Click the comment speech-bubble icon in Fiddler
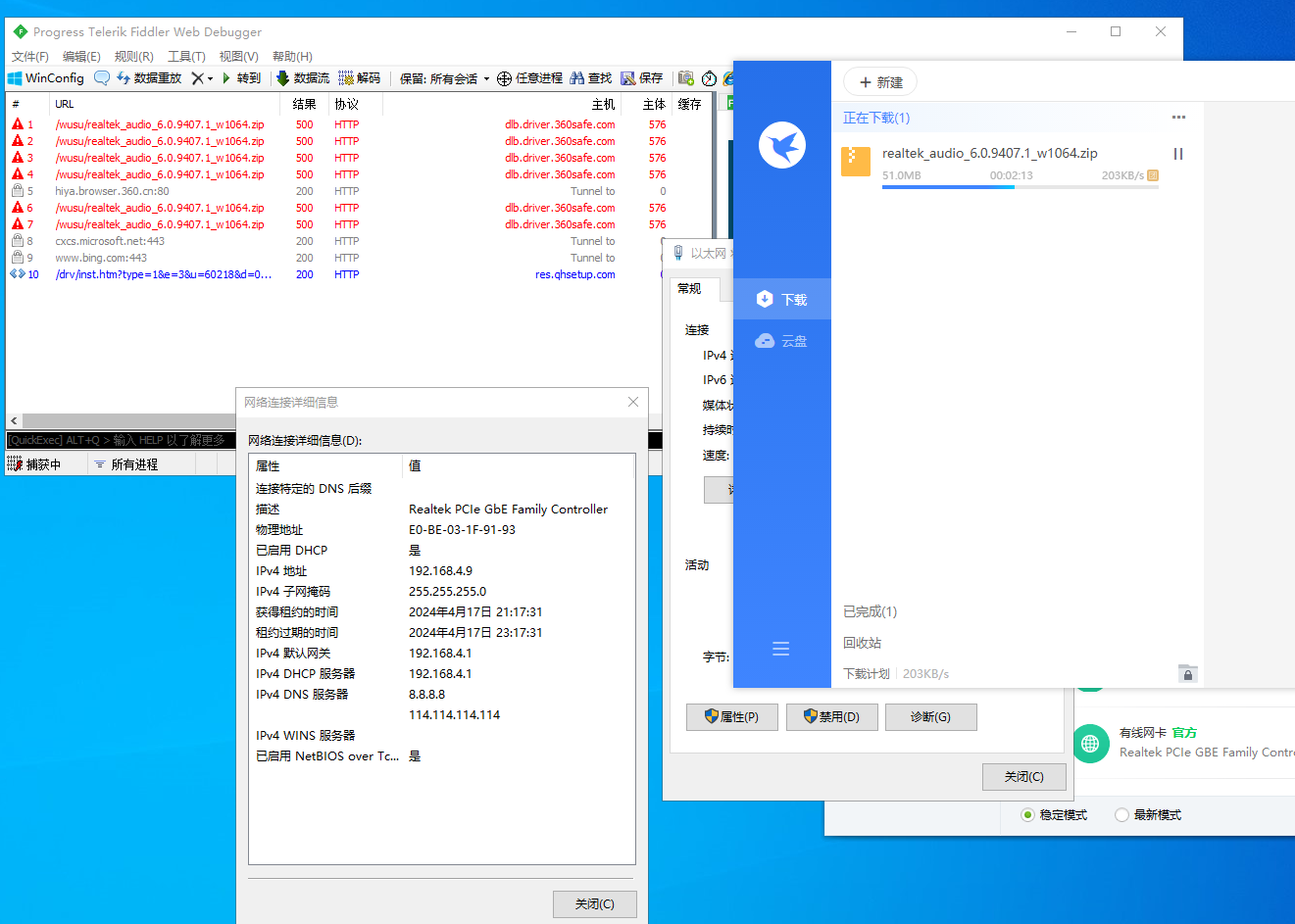 (x=102, y=78)
